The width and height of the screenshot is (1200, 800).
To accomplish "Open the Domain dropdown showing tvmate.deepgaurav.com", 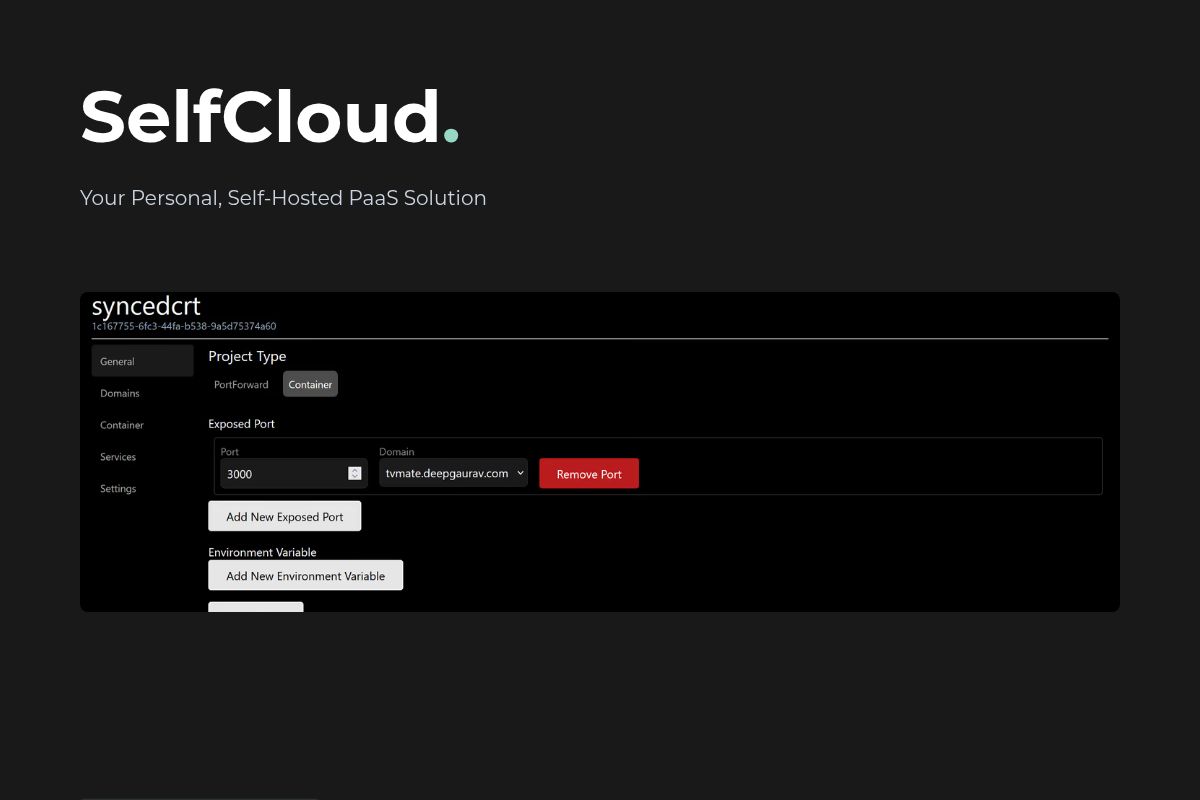I will (453, 473).
